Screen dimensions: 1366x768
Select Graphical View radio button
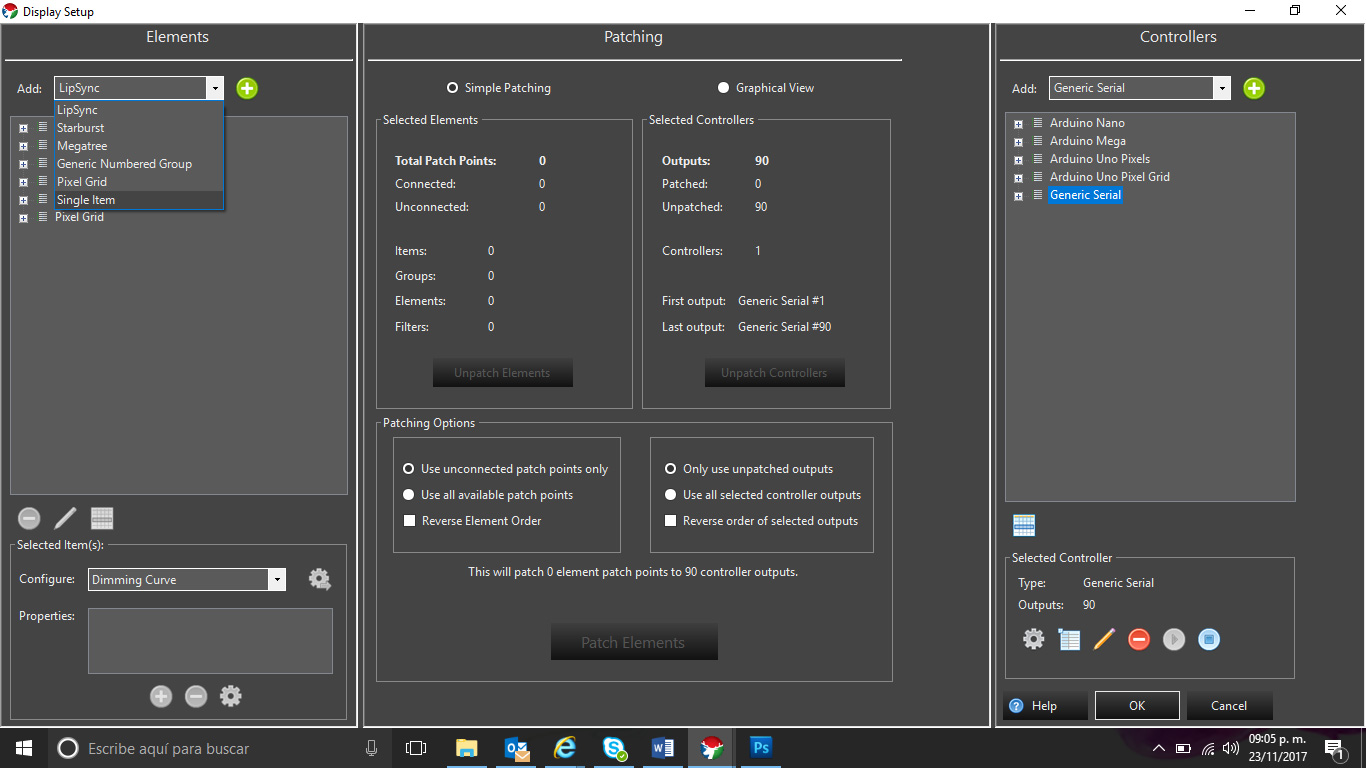coord(723,88)
